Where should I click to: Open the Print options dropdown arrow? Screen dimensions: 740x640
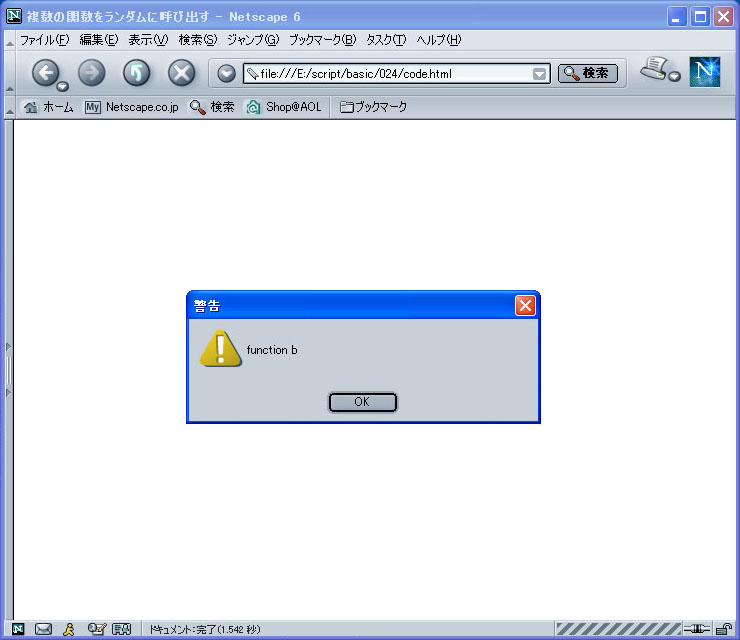point(675,76)
